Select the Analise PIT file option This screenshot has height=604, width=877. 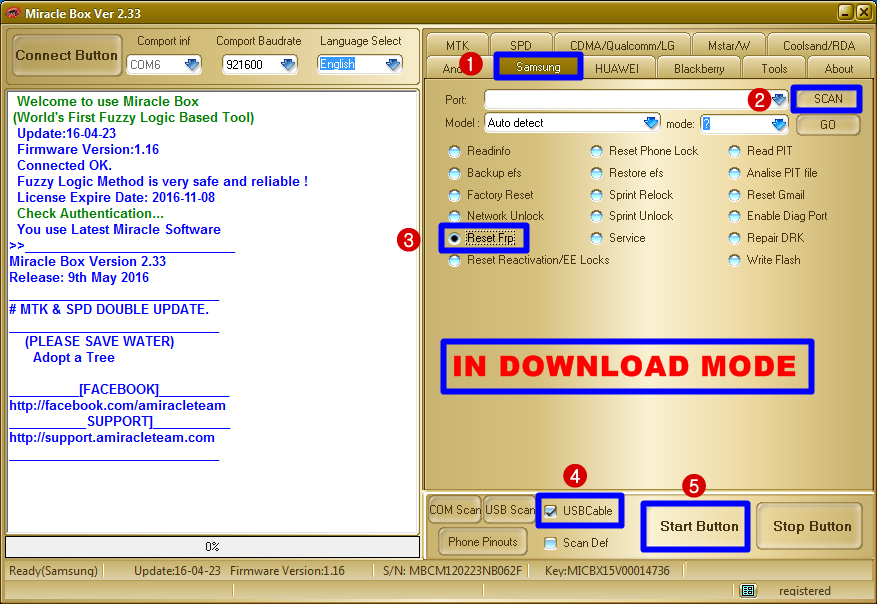tap(734, 173)
